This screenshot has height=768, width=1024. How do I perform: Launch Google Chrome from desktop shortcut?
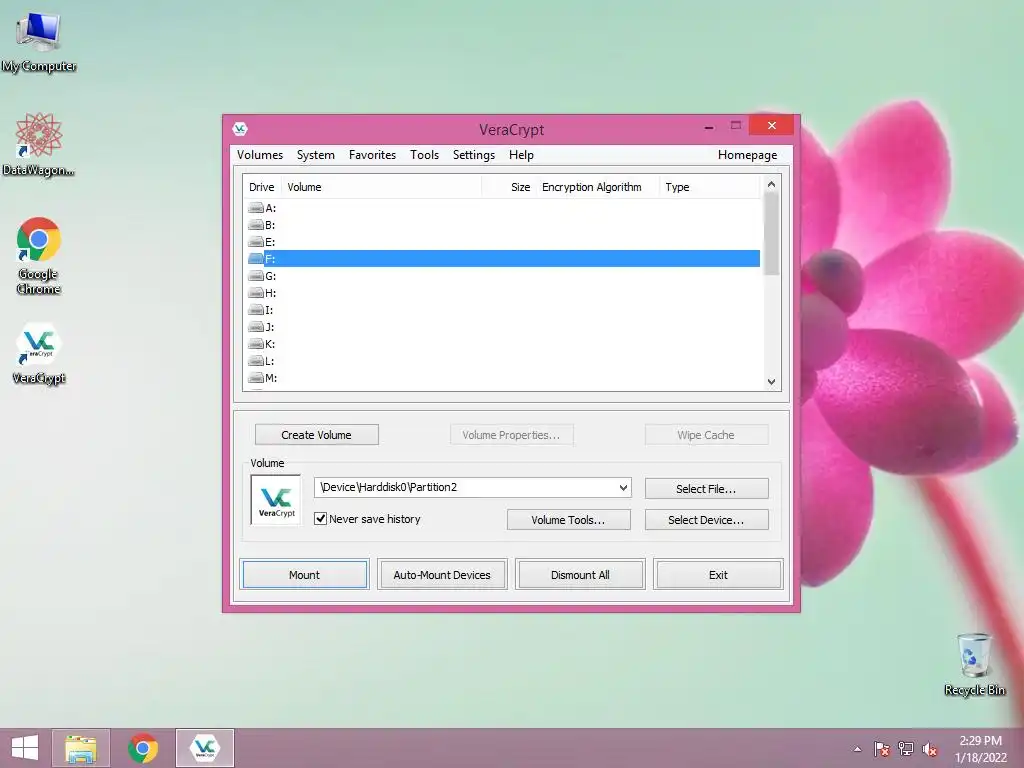[39, 255]
